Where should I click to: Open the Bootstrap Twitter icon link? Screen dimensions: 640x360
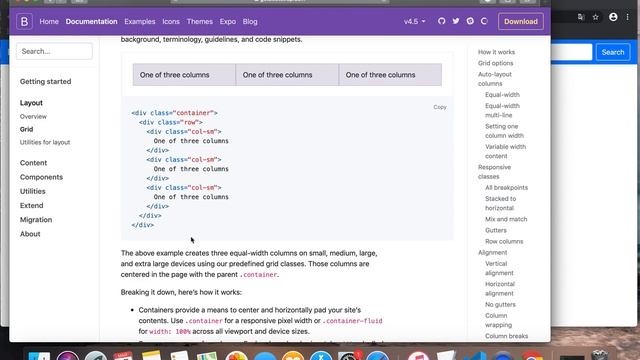tap(456, 21)
